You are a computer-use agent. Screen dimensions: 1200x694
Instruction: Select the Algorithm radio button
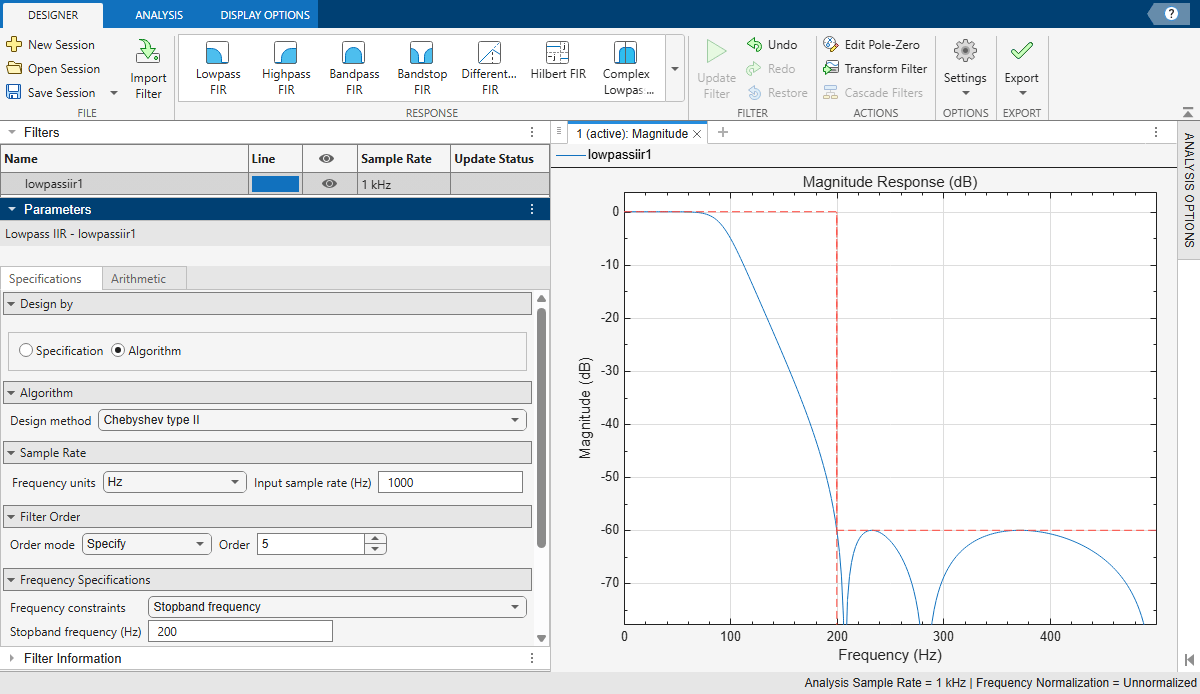click(118, 351)
